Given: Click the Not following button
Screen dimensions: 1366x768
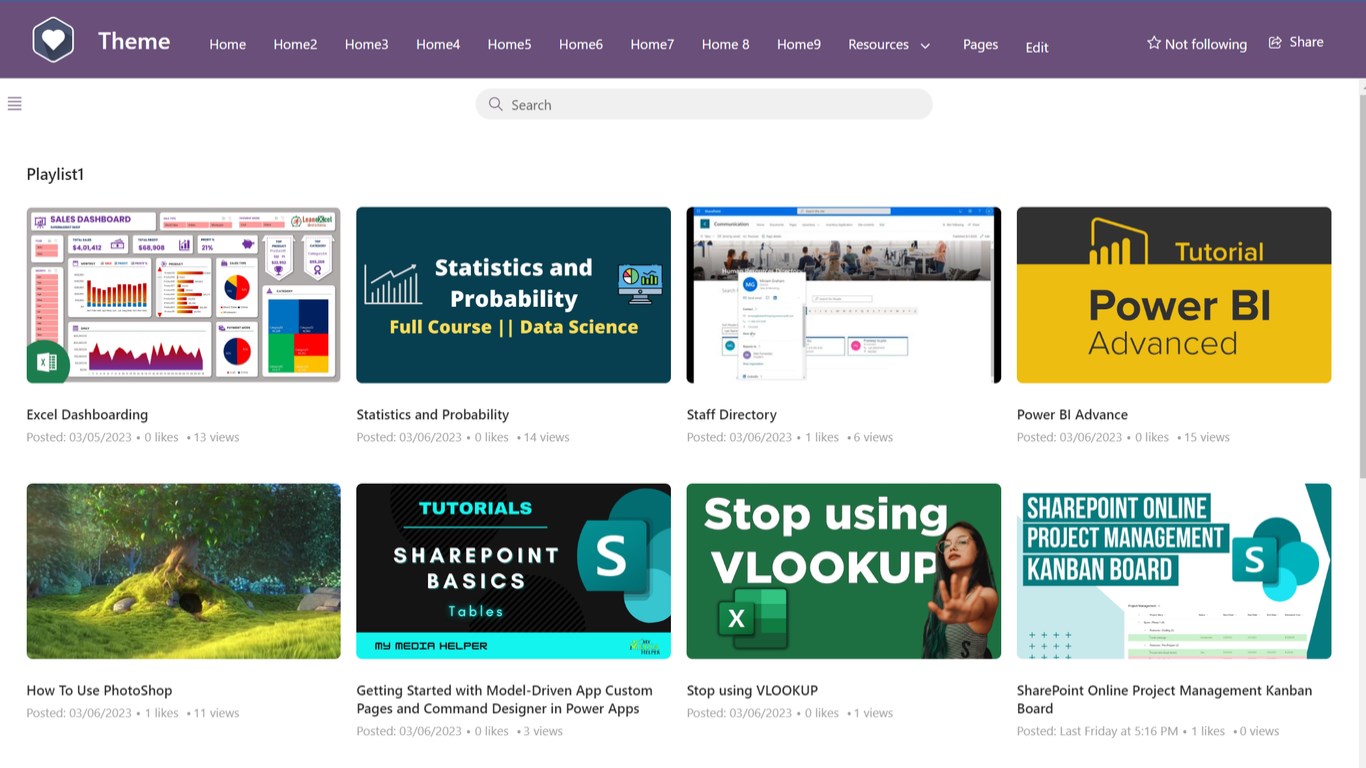Looking at the screenshot, I should click(1196, 44).
